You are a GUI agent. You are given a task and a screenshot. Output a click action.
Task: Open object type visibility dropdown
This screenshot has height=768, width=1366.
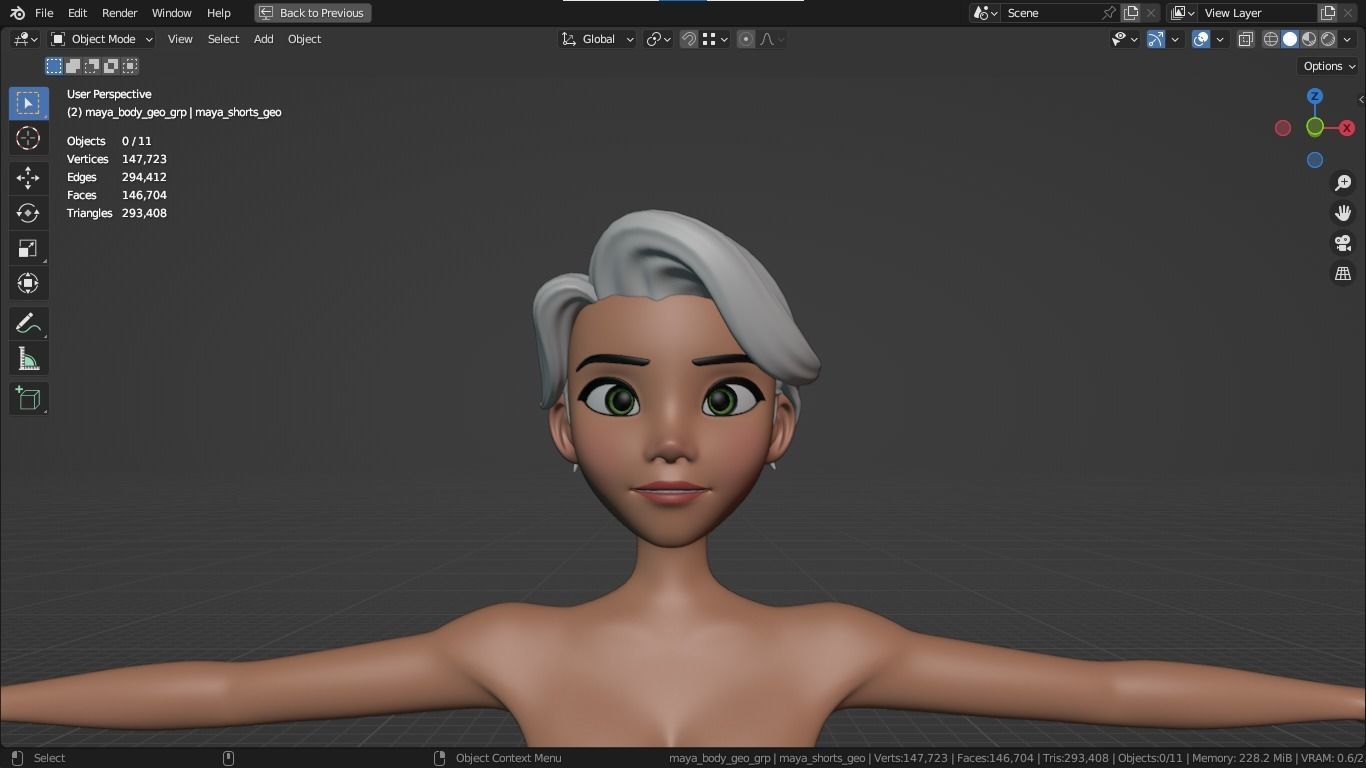coord(1125,39)
